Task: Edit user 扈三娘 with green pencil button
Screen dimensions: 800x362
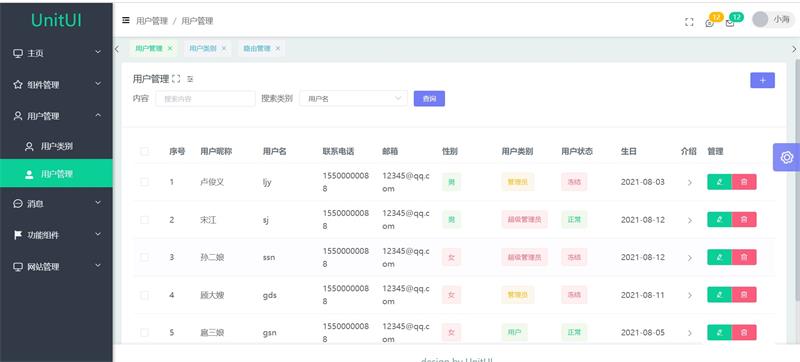Action: 719,332
